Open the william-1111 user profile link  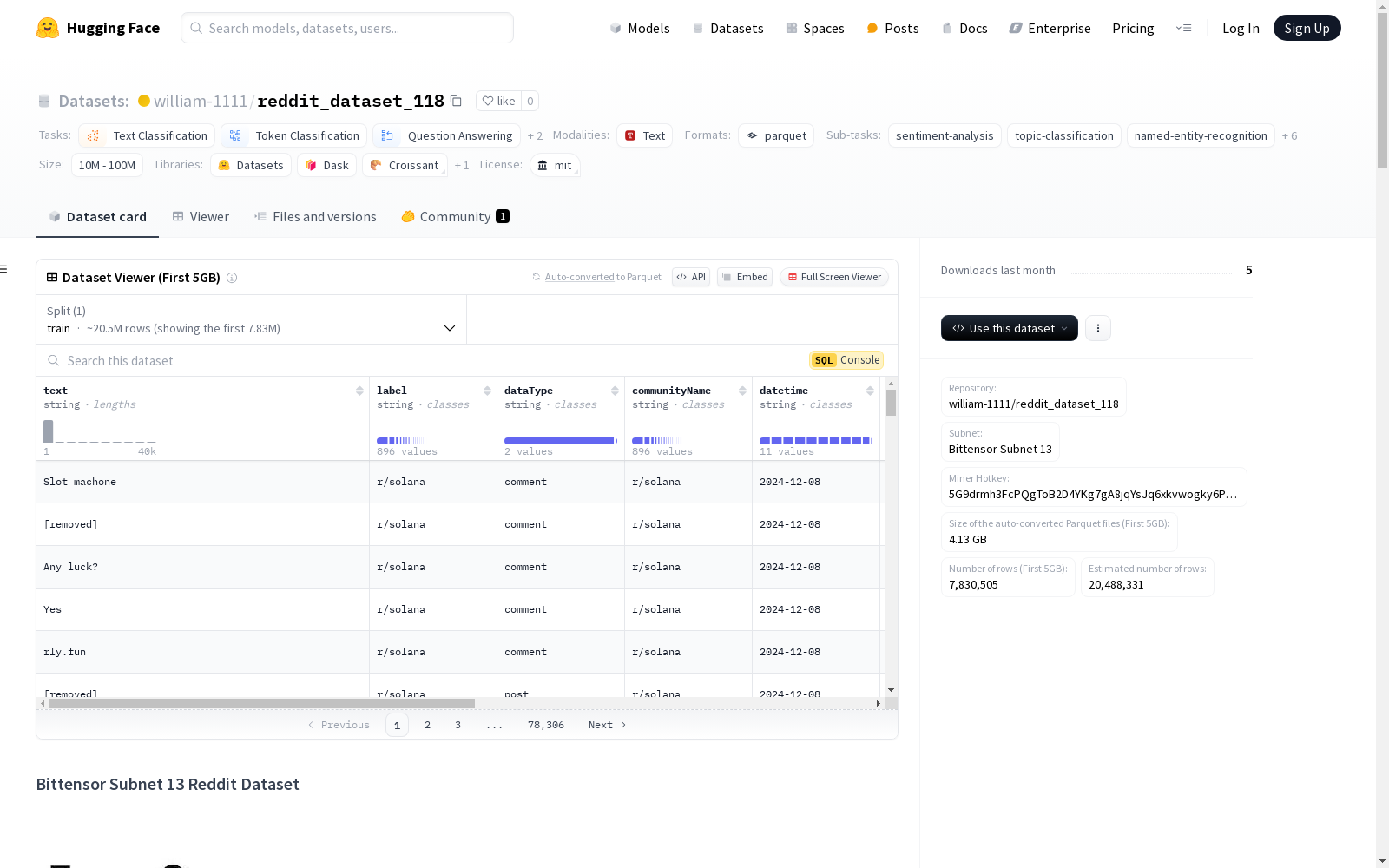[201, 101]
